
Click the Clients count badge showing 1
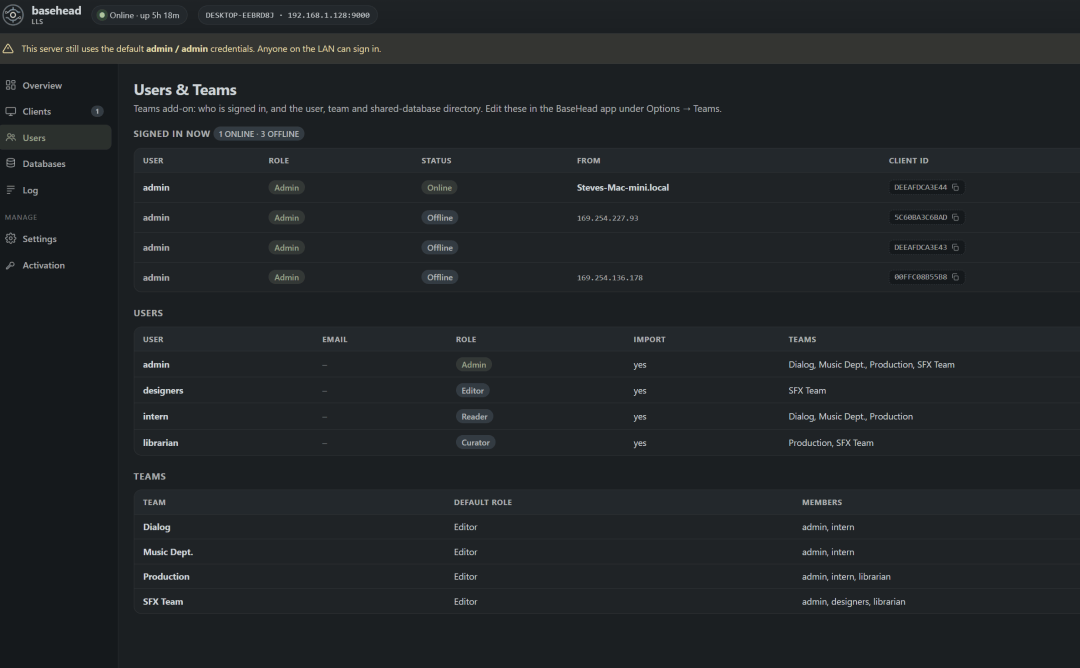[97, 112]
